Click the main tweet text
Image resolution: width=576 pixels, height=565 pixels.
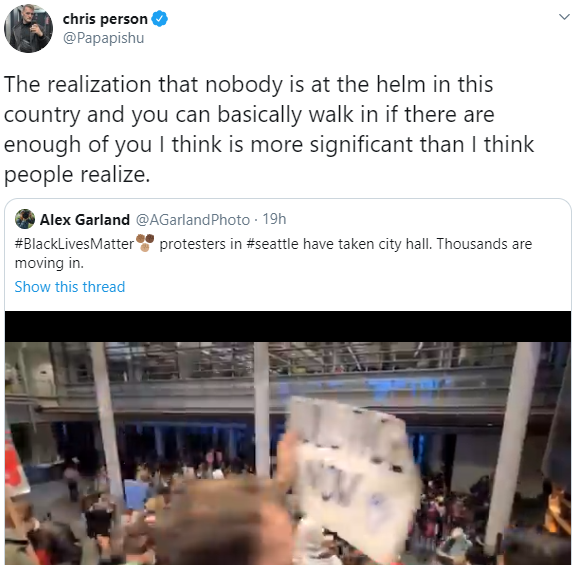click(x=269, y=129)
